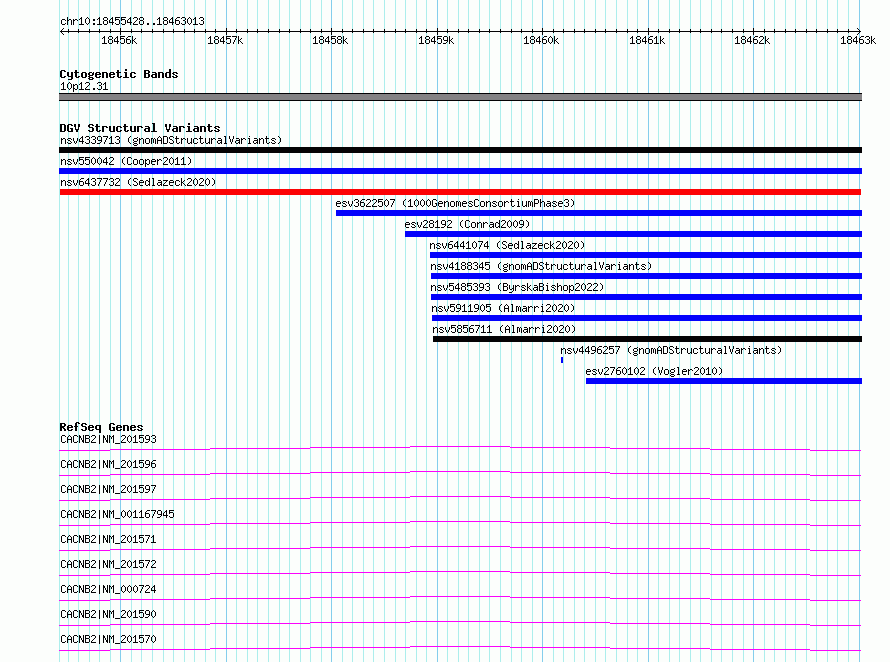Click the 18459k ruler tick label

click(x=436, y=40)
